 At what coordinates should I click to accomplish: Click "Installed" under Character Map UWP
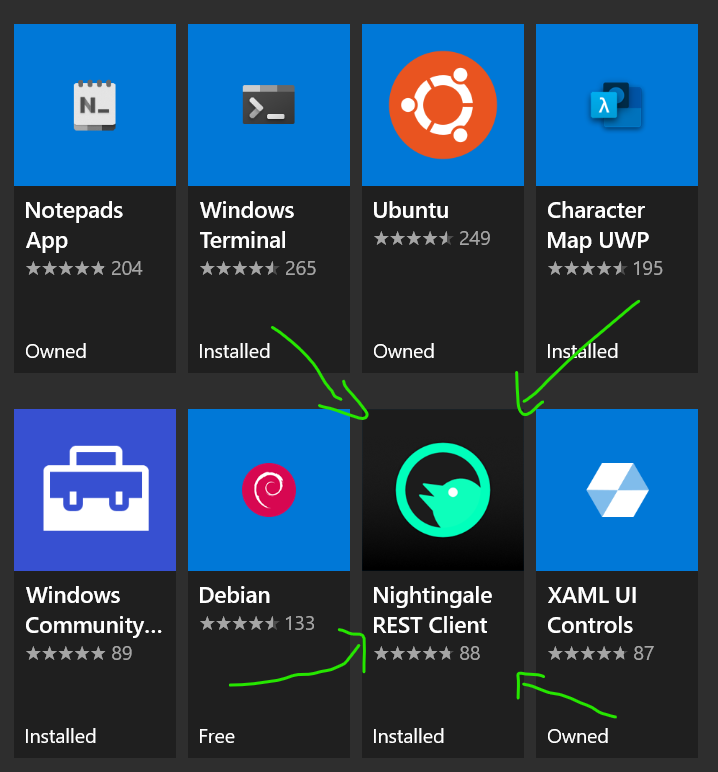tap(583, 352)
